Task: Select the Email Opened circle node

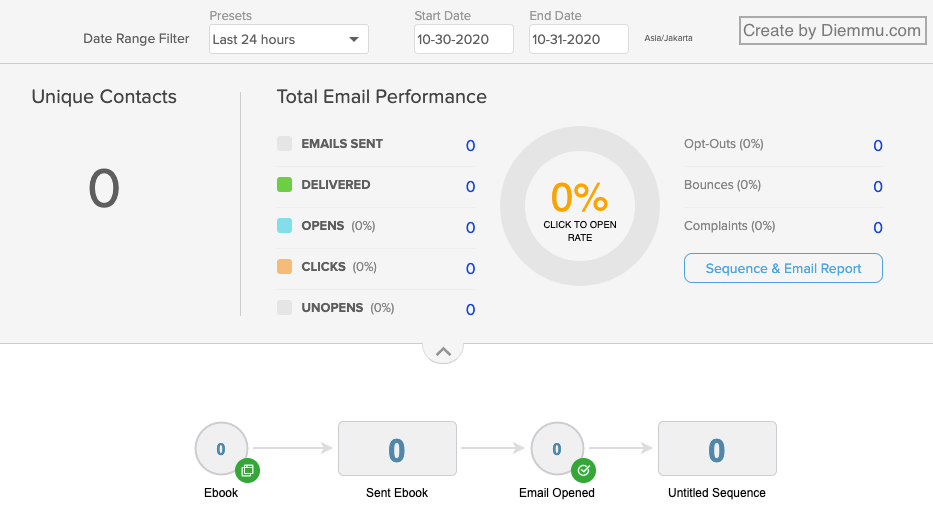Action: pos(557,449)
